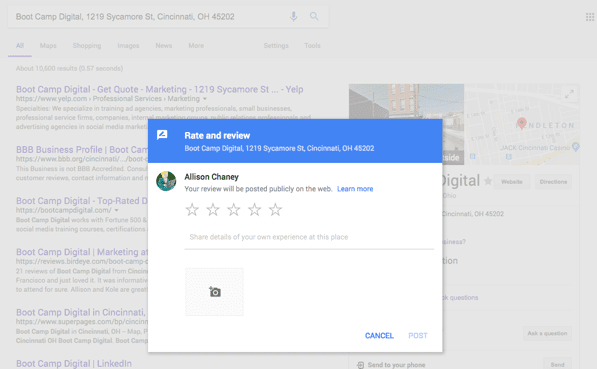Image resolution: width=597 pixels, height=369 pixels.
Task: Click the JACK Cincinnati Casino map label
Action: coord(535,148)
